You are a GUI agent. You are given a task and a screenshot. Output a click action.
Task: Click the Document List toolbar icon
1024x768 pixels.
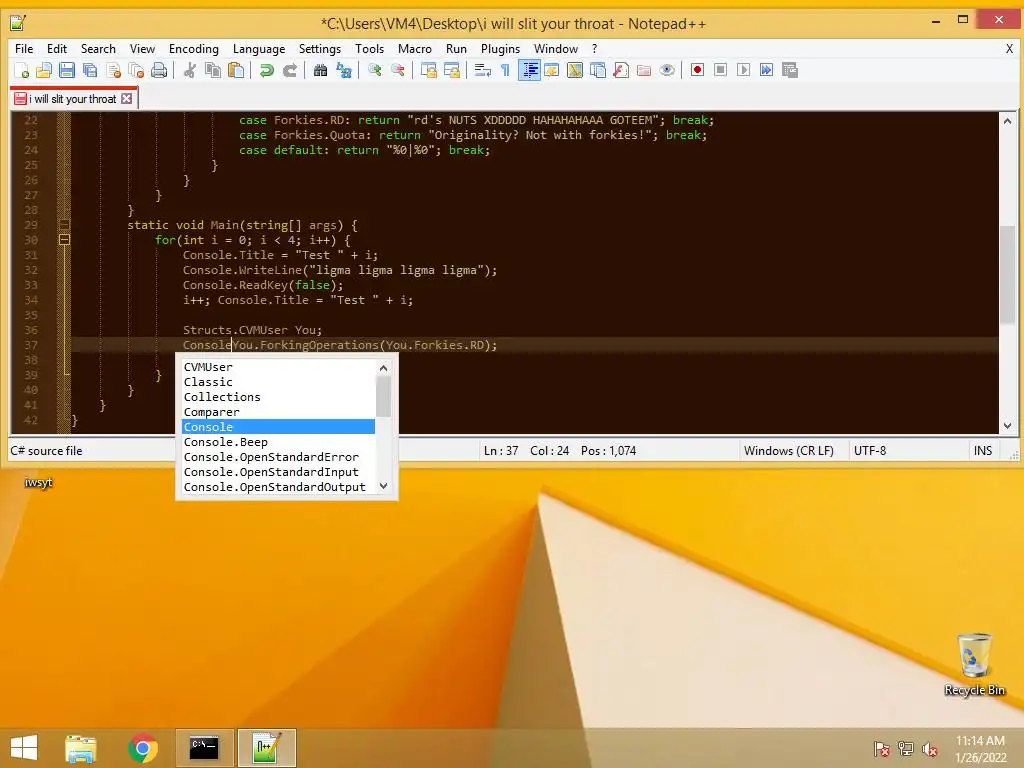tap(598, 70)
